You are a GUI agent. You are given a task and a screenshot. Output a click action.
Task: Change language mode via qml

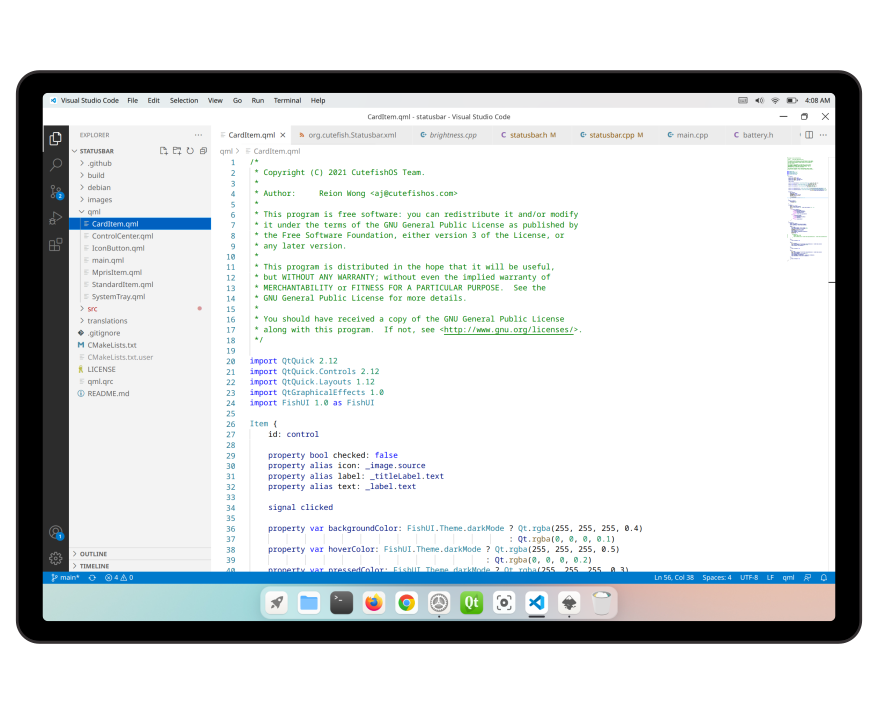(788, 577)
